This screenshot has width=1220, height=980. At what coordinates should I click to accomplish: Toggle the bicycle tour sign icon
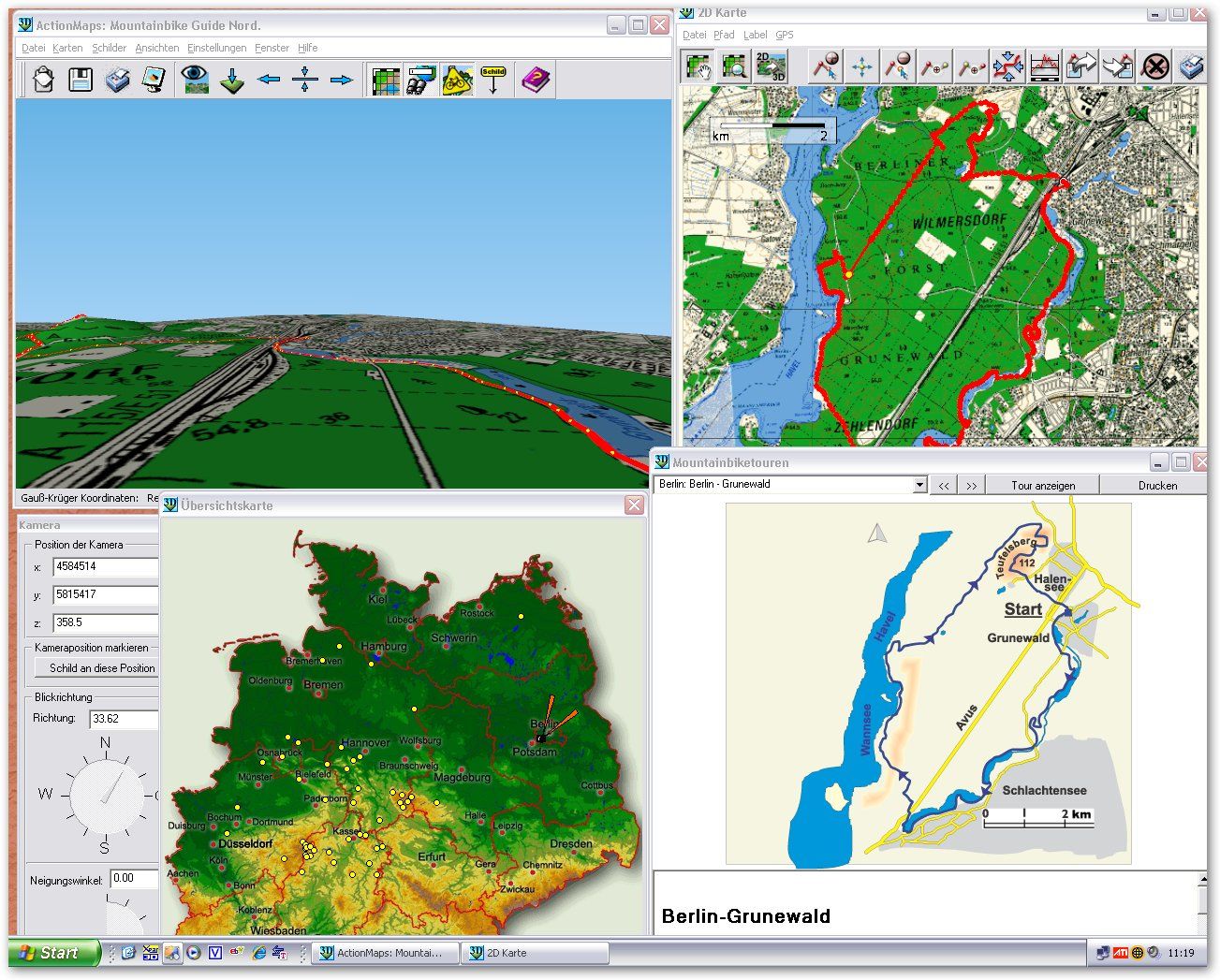457,80
